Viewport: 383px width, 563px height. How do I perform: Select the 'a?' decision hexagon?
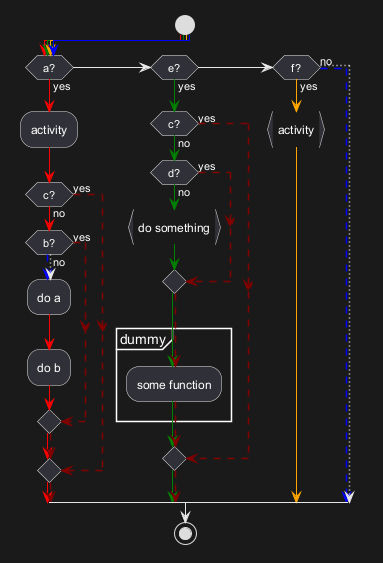[x=49, y=68]
